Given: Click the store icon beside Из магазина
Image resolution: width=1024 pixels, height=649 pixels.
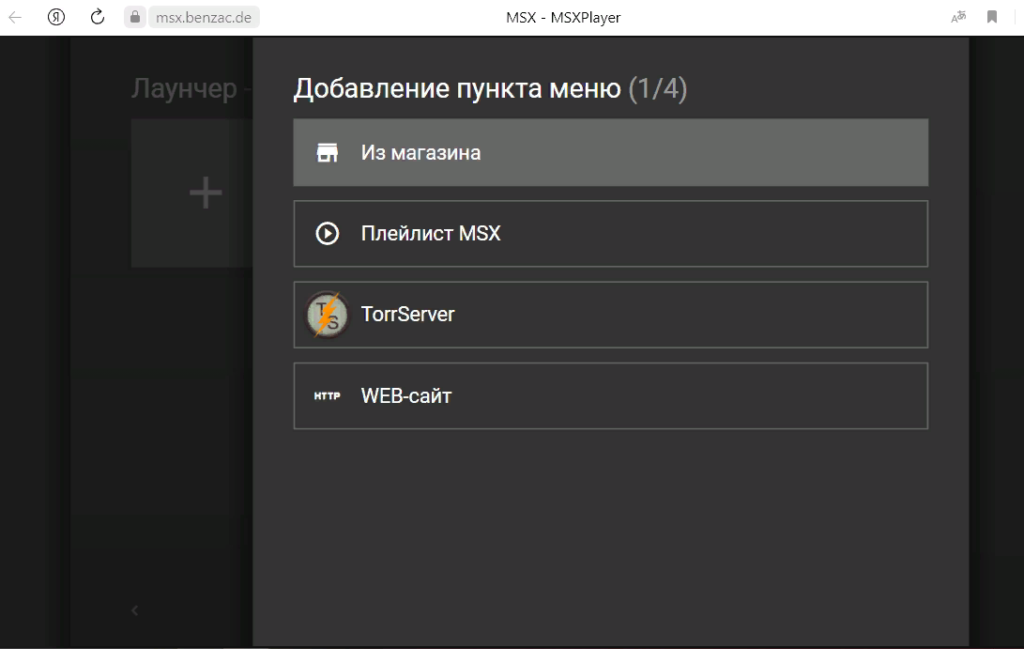Looking at the screenshot, I should pyautogui.click(x=326, y=153).
